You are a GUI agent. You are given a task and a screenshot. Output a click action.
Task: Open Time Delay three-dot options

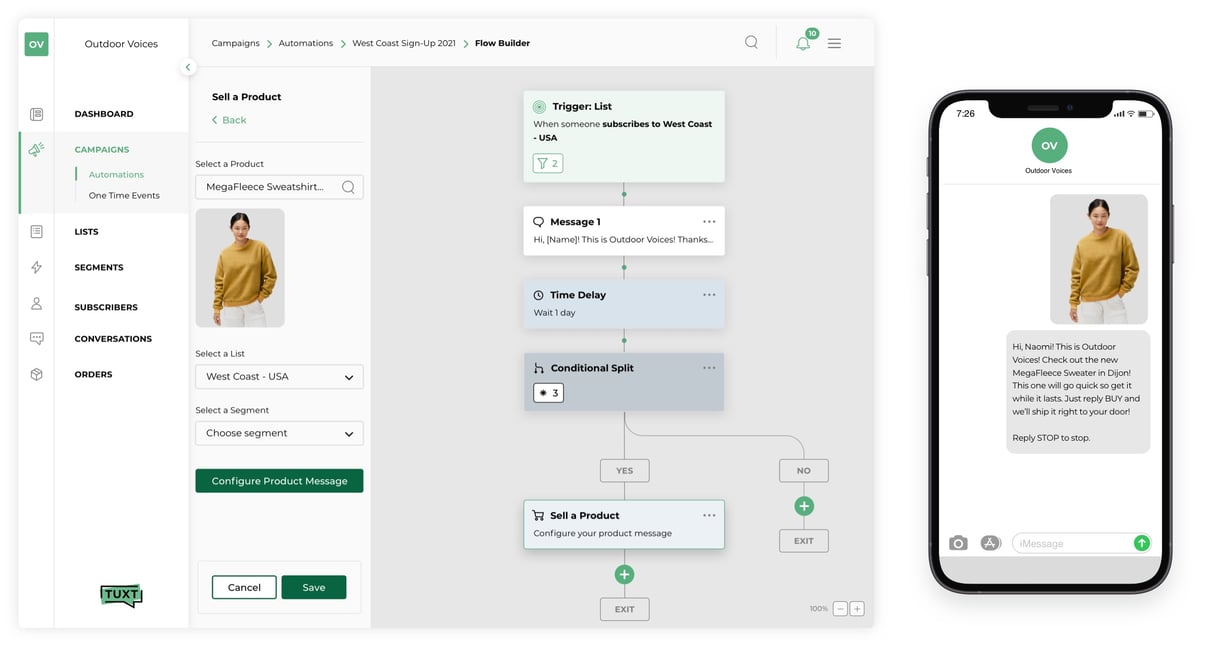pyautogui.click(x=709, y=294)
